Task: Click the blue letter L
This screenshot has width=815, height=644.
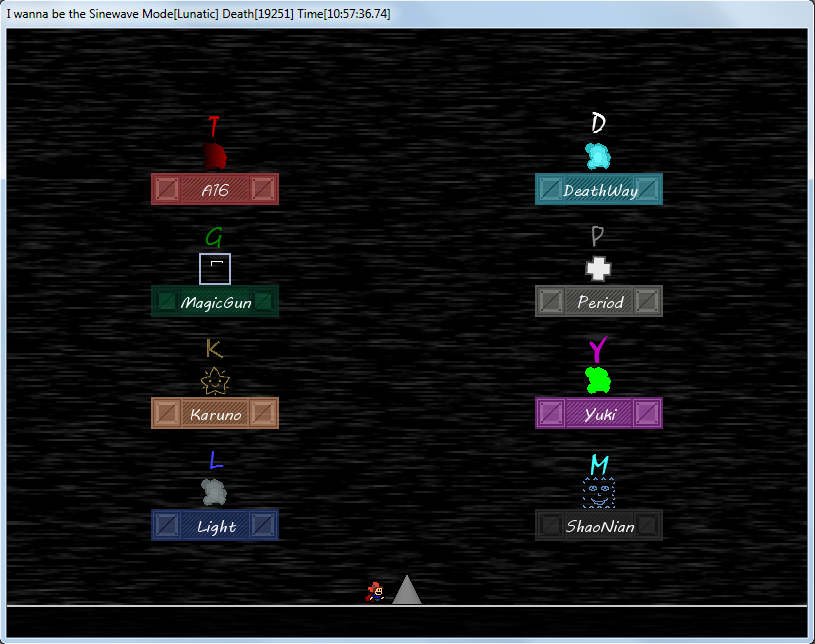Action: pyautogui.click(x=216, y=460)
